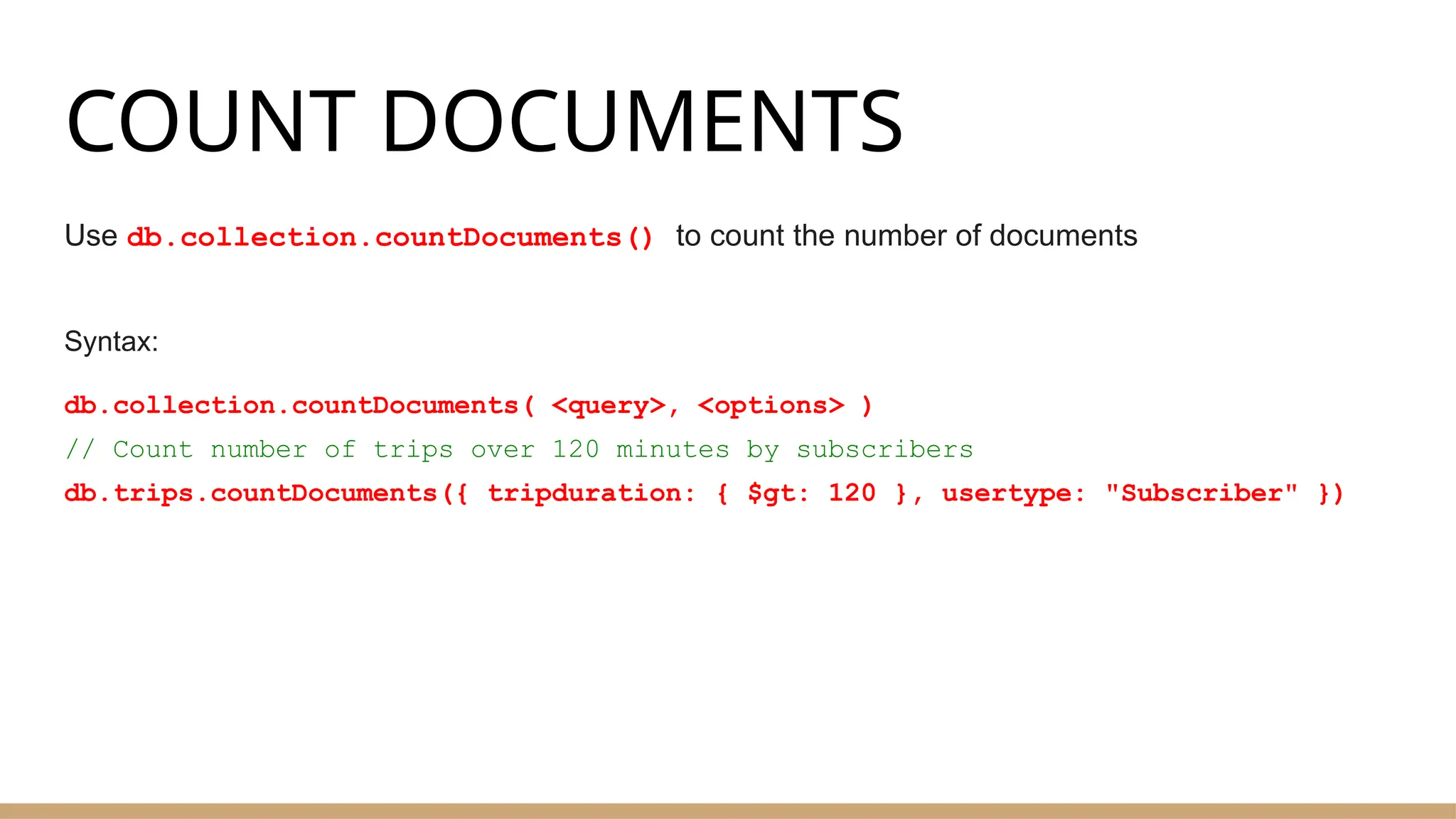1456x819 pixels.
Task: Click 'to count the number of documents' text
Action: 906,236
